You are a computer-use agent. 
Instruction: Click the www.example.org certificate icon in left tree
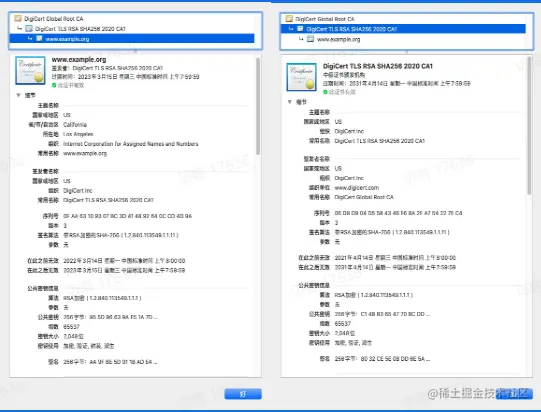pyautogui.click(x=39, y=38)
